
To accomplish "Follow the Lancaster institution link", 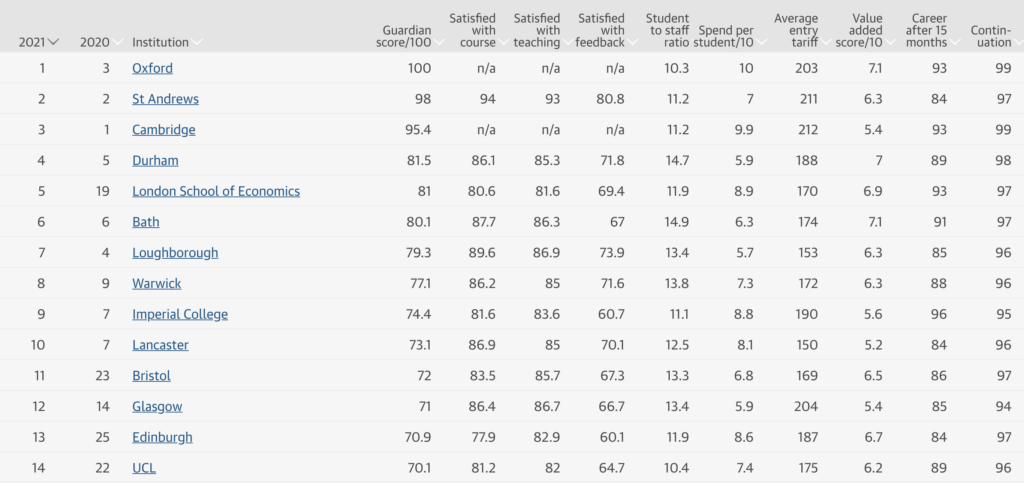I will [x=160, y=345].
